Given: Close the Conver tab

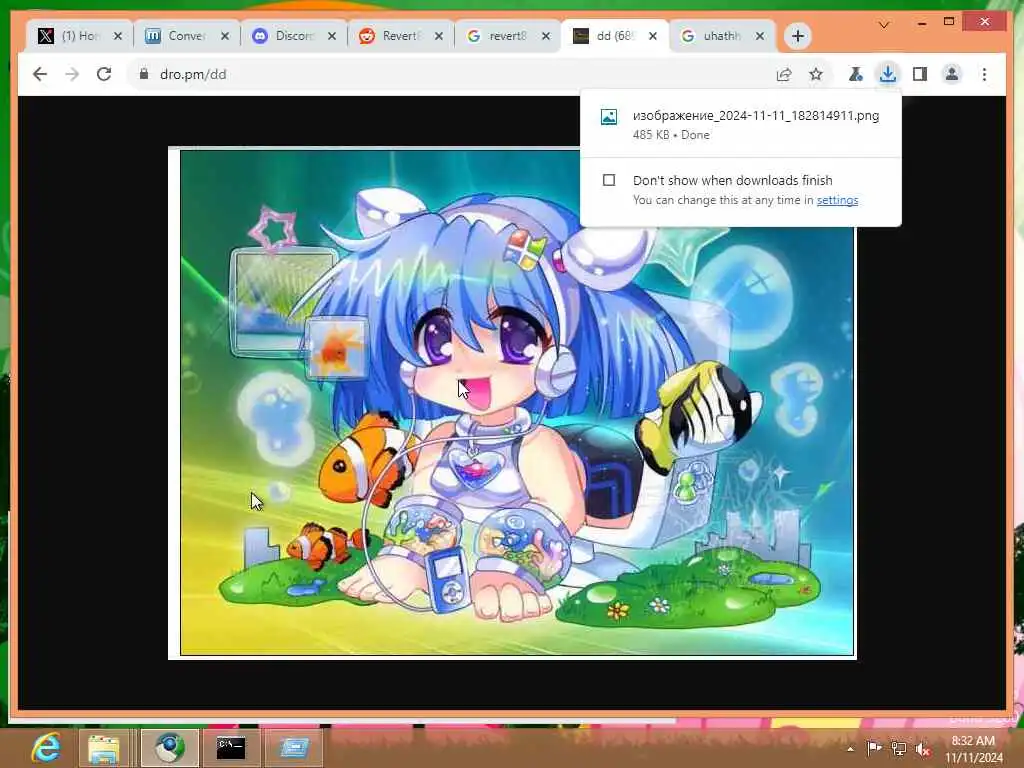Looking at the screenshot, I should (225, 36).
